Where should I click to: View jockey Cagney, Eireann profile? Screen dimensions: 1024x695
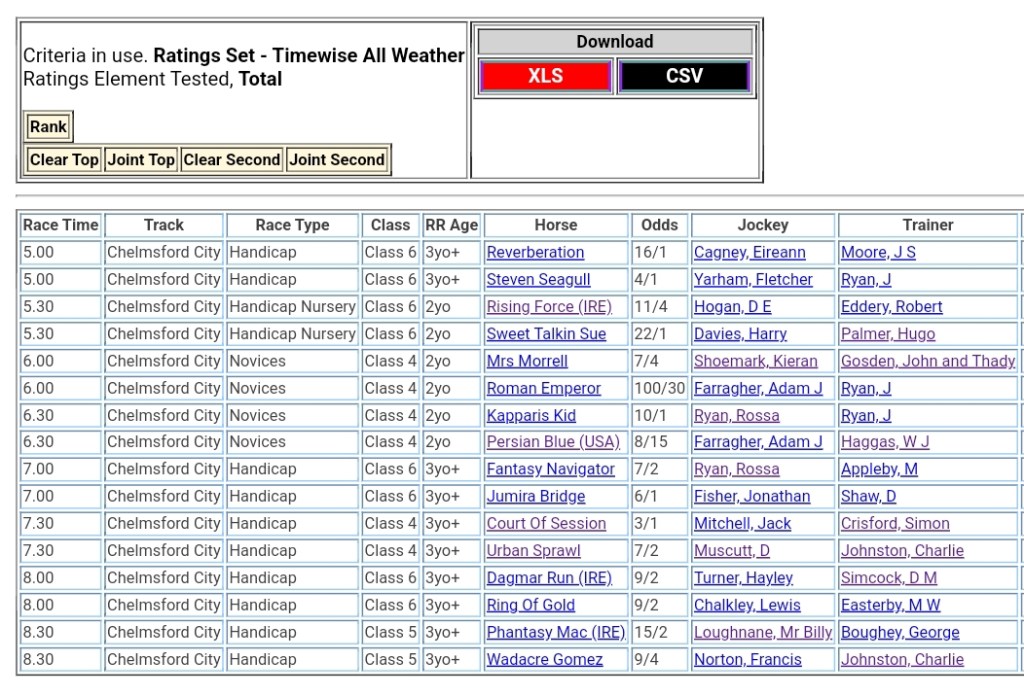pos(749,253)
